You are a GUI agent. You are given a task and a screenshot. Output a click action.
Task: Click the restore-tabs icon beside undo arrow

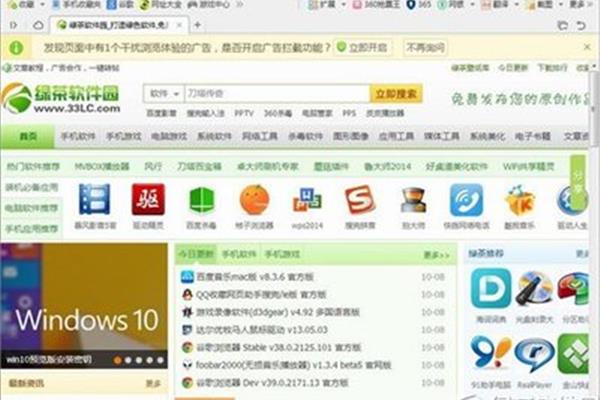click(562, 26)
